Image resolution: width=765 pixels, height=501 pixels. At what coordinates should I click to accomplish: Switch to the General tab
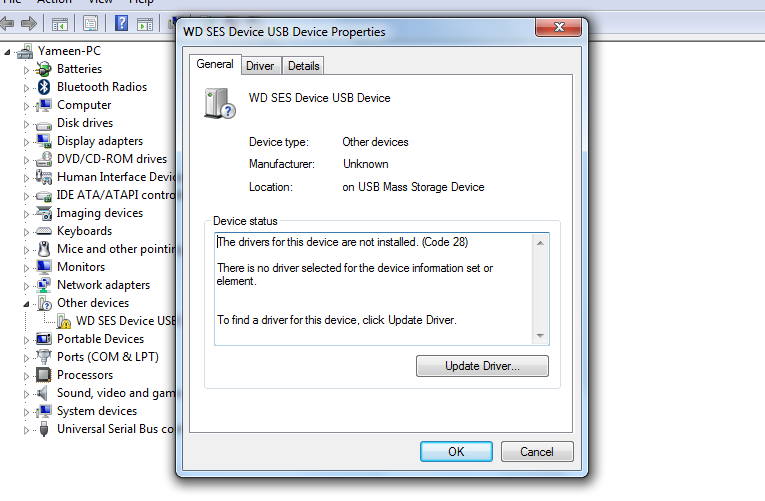point(215,64)
